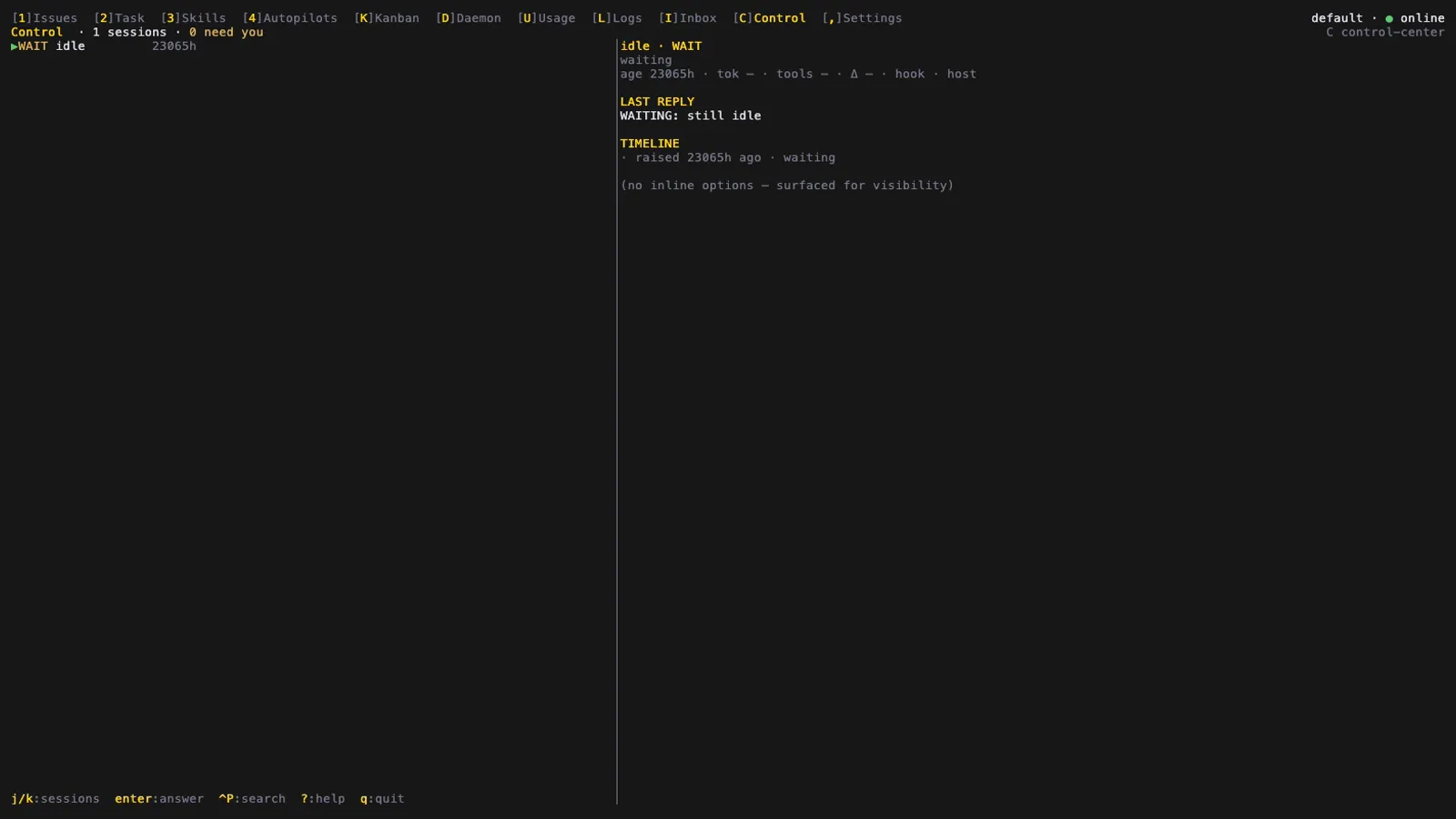Click the 'waiting' status under detail heading
The width and height of the screenshot is (1456, 819).
[x=646, y=60]
